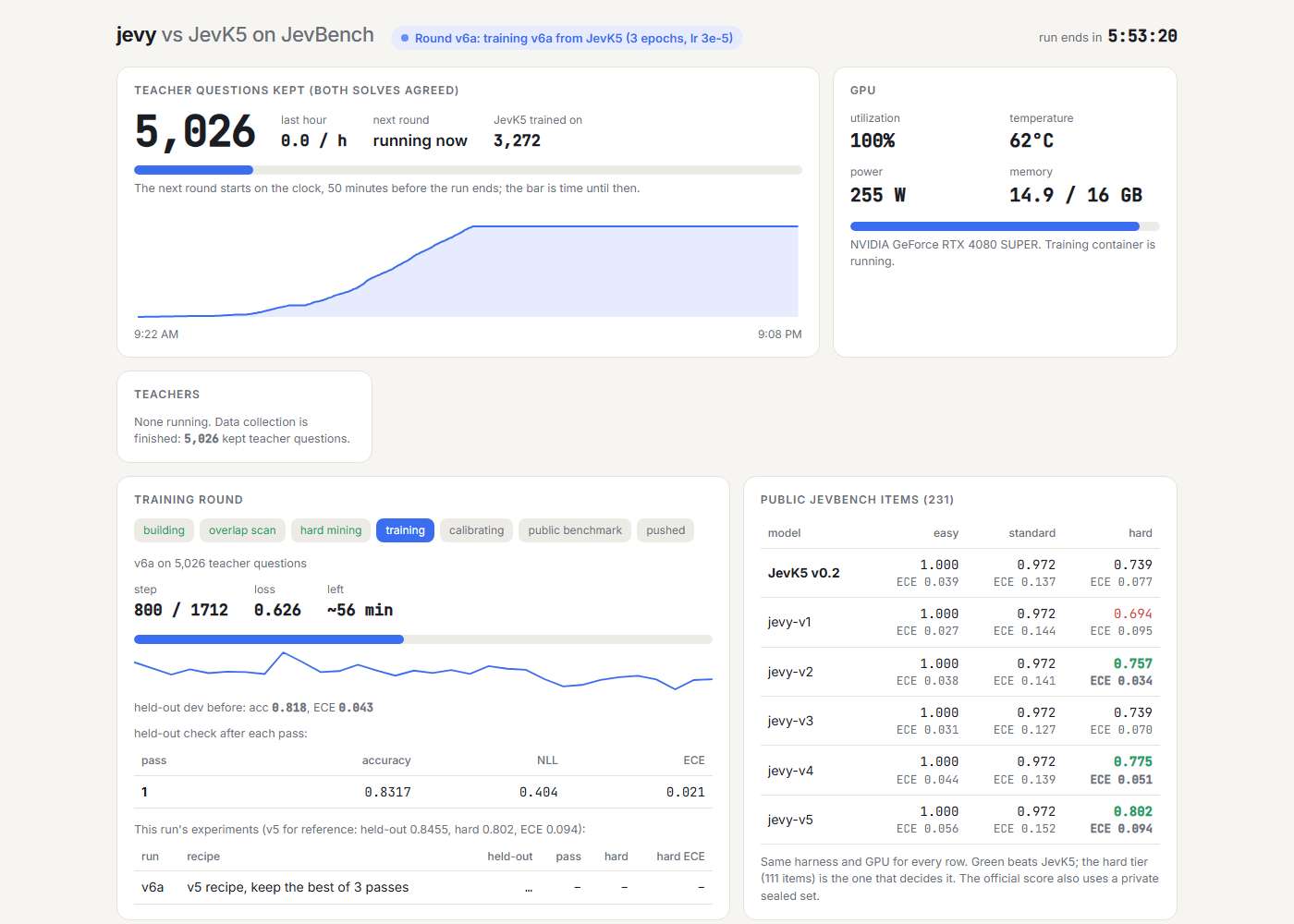The image size is (1294, 924).
Task: Click jevy-v5 hard score 0.802
Action: click(x=1132, y=811)
